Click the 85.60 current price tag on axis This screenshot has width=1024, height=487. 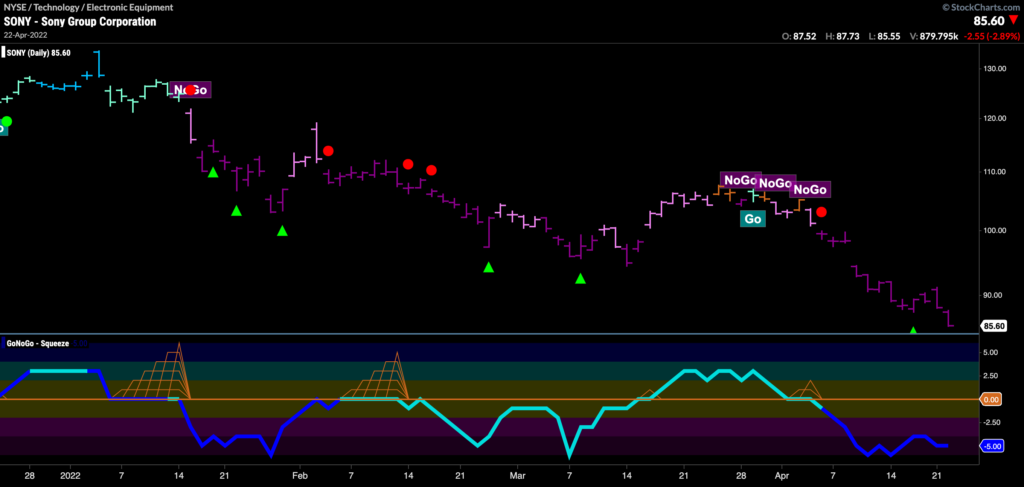[993, 324]
